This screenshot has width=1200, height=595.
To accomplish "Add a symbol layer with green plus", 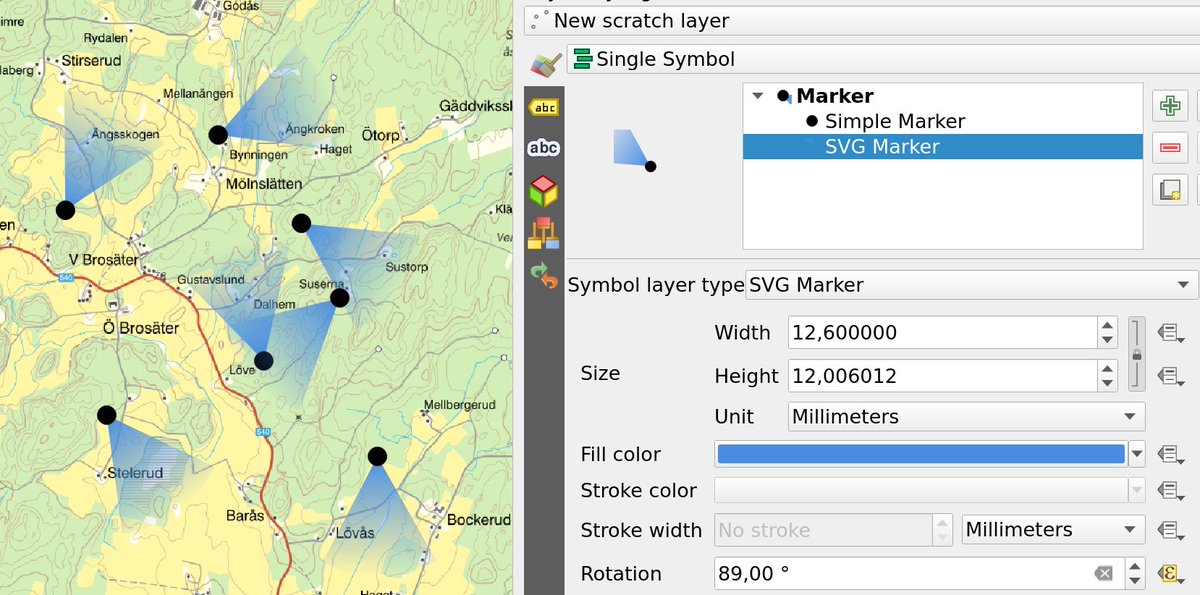I will 1169,106.
